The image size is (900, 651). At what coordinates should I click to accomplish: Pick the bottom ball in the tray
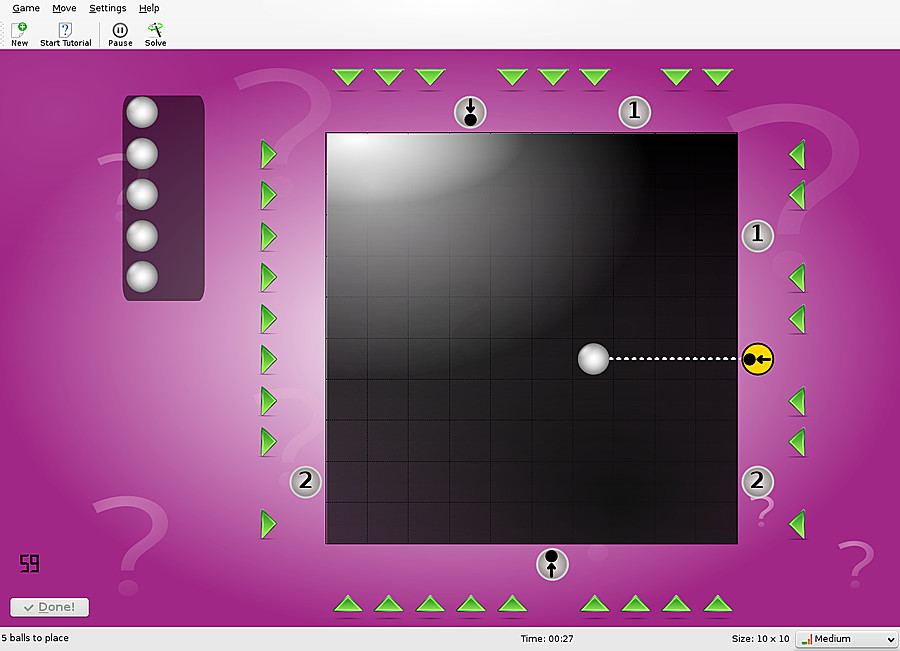[x=142, y=277]
